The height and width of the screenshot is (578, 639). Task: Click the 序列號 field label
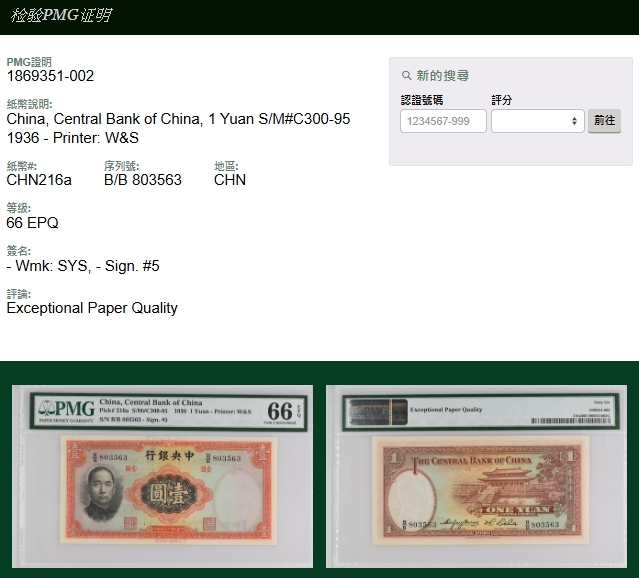coord(121,166)
